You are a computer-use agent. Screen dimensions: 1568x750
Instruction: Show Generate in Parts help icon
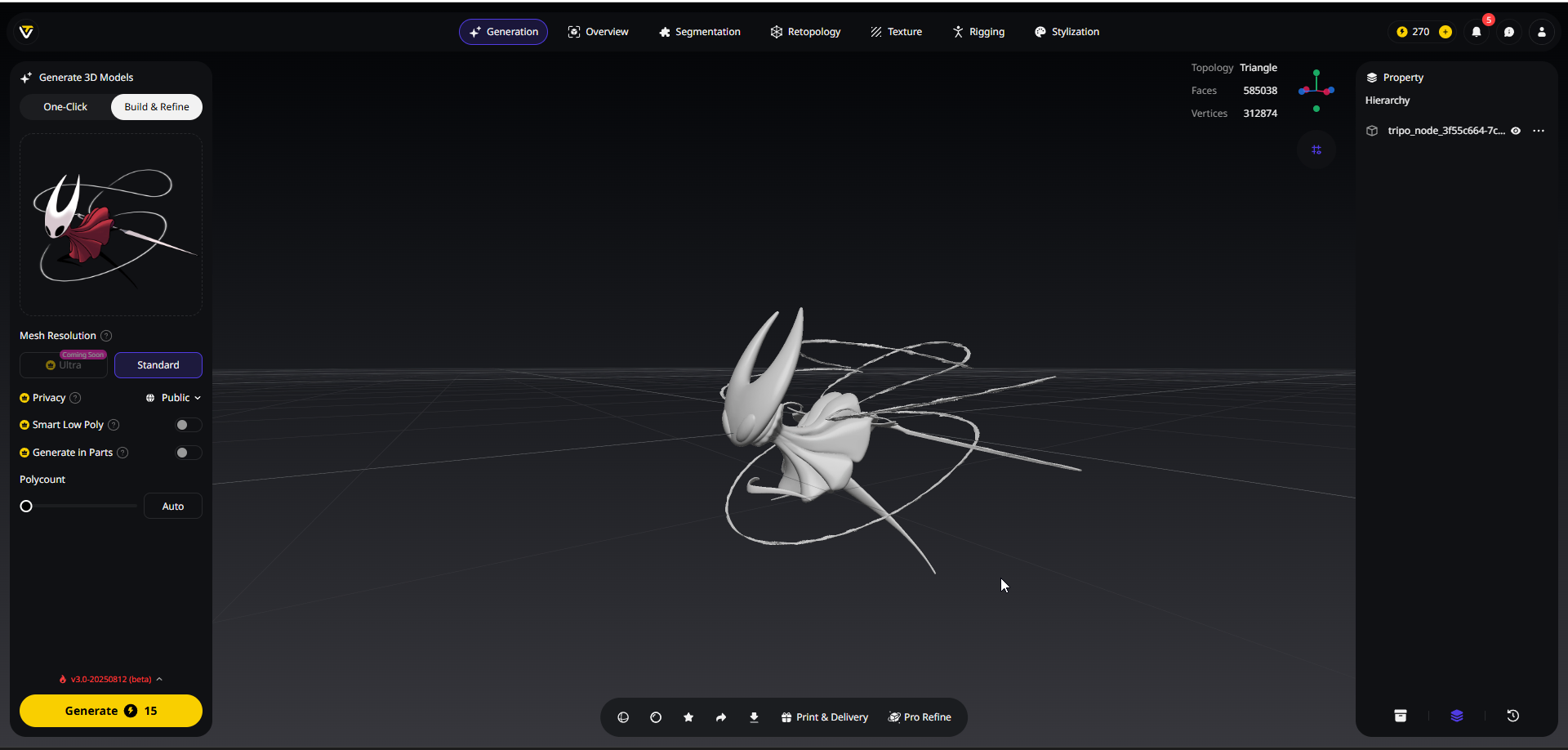click(122, 453)
